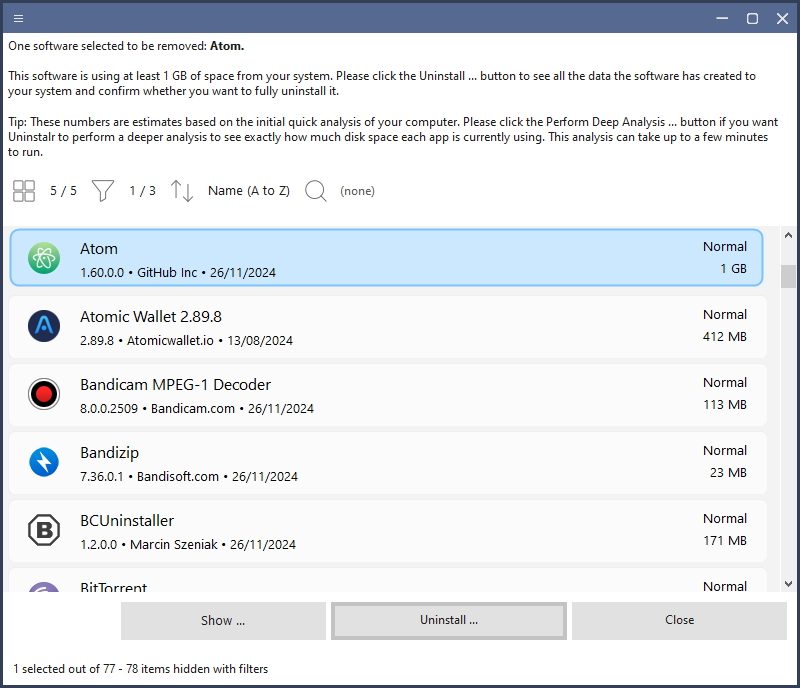
Task: Click the 113 MB size value
Action: [724, 405]
